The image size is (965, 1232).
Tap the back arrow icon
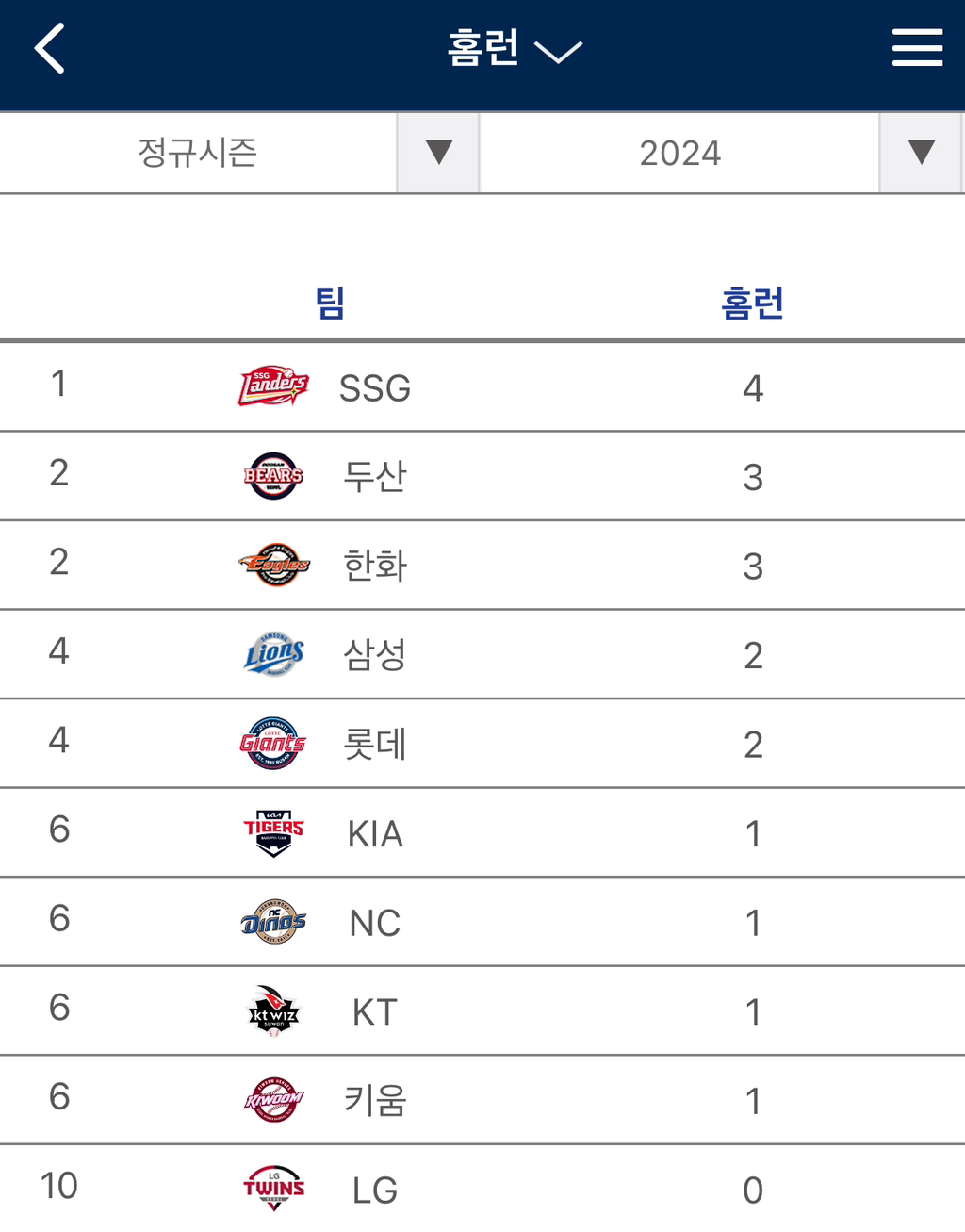click(50, 48)
